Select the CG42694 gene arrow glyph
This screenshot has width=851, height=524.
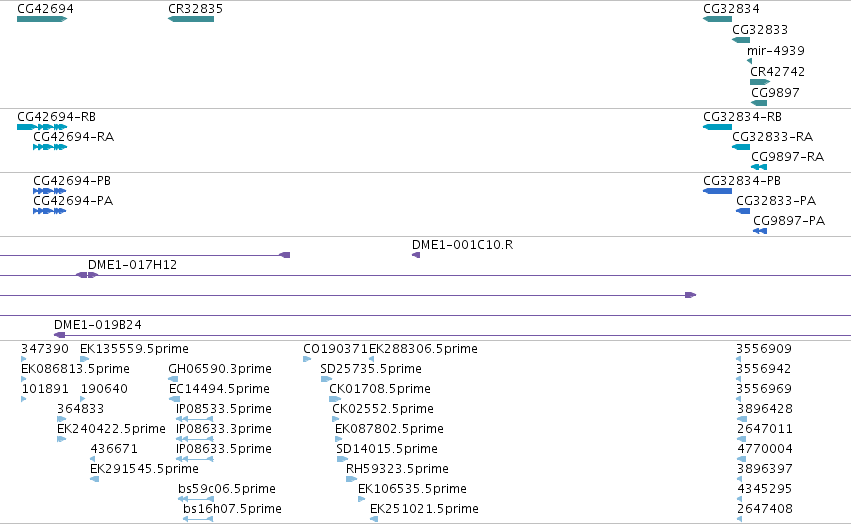(42, 19)
